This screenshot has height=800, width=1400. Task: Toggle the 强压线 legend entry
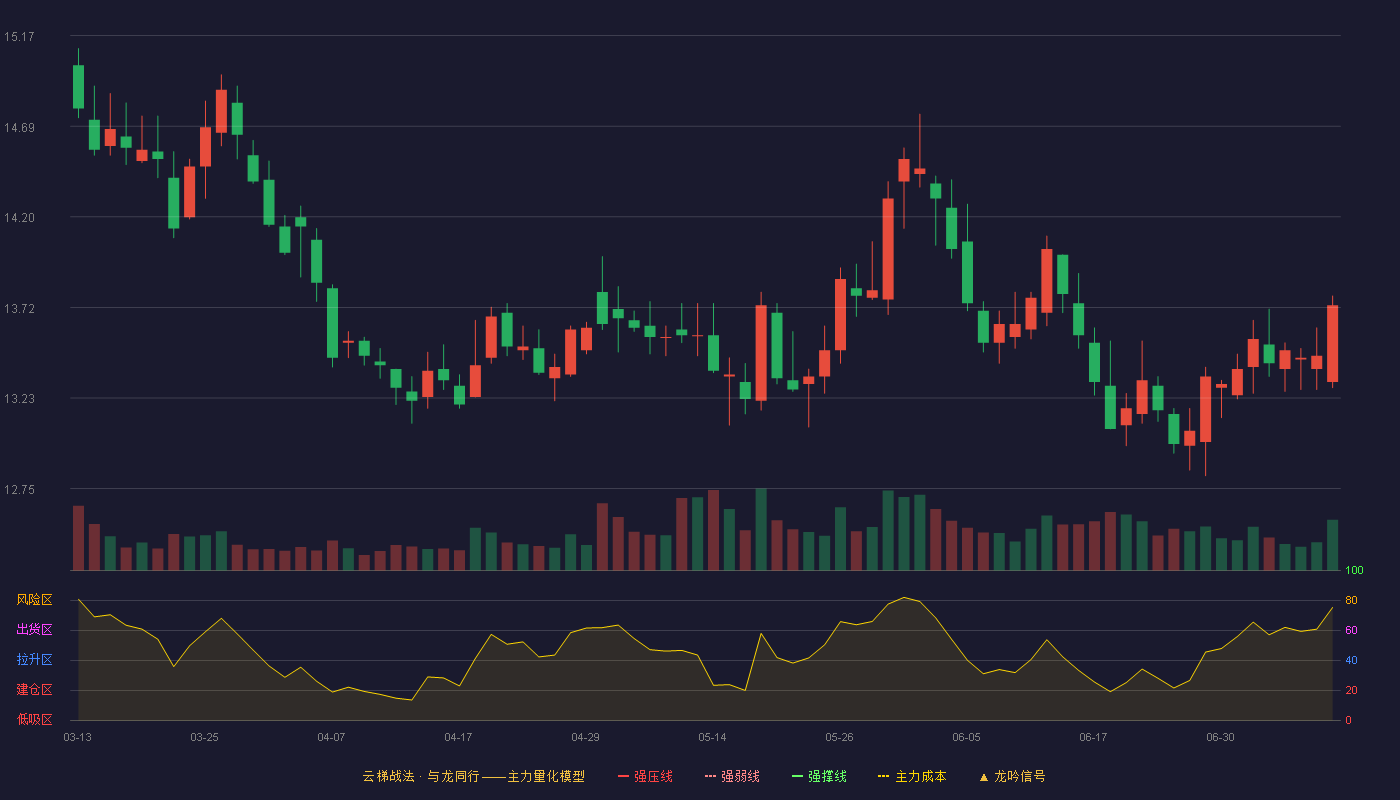point(645,776)
